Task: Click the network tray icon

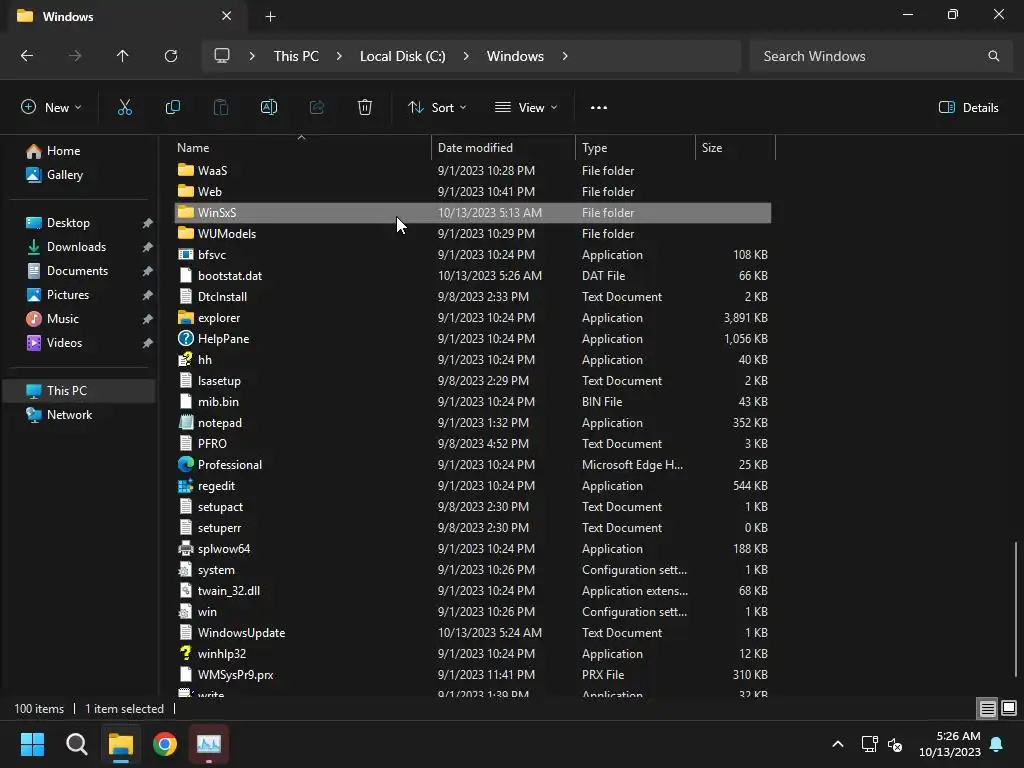Action: (869, 744)
